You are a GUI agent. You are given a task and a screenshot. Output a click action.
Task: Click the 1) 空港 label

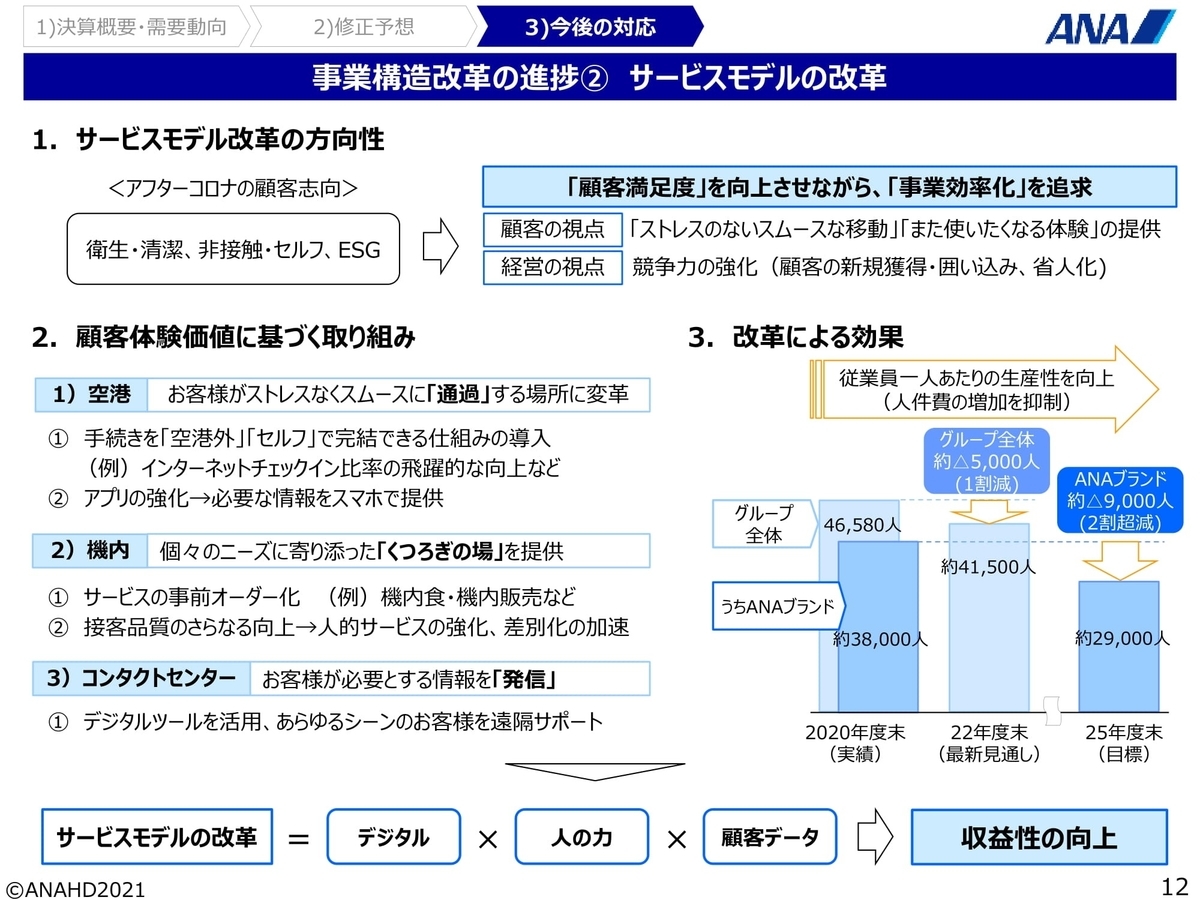[92, 394]
